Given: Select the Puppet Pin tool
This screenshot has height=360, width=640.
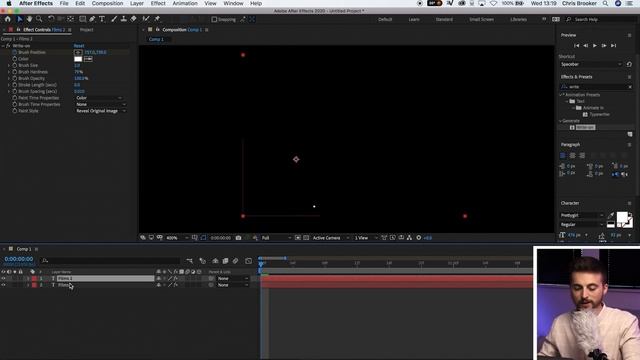Looking at the screenshot, I should (x=157, y=19).
